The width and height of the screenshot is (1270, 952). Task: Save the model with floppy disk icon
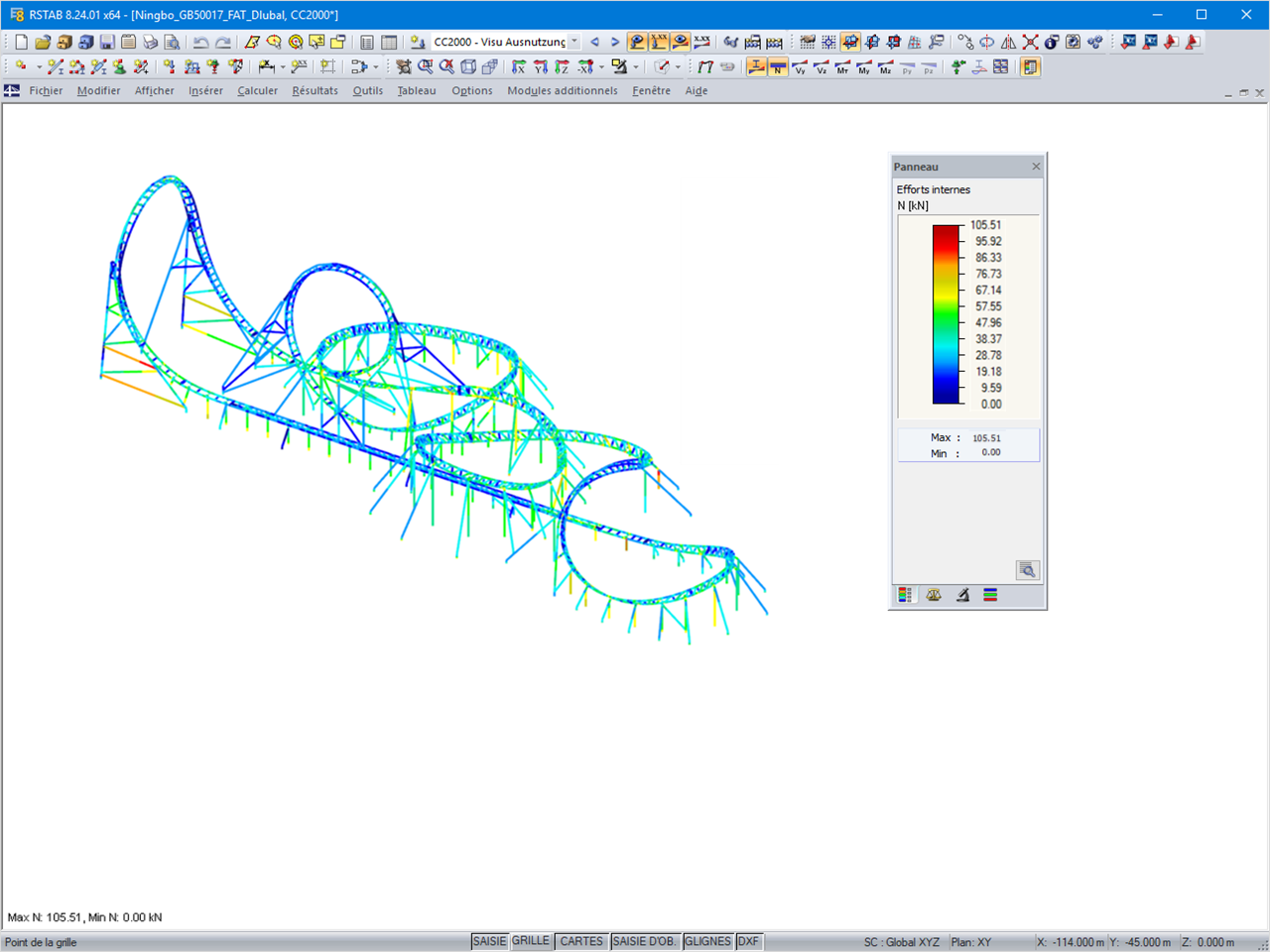coord(107,42)
